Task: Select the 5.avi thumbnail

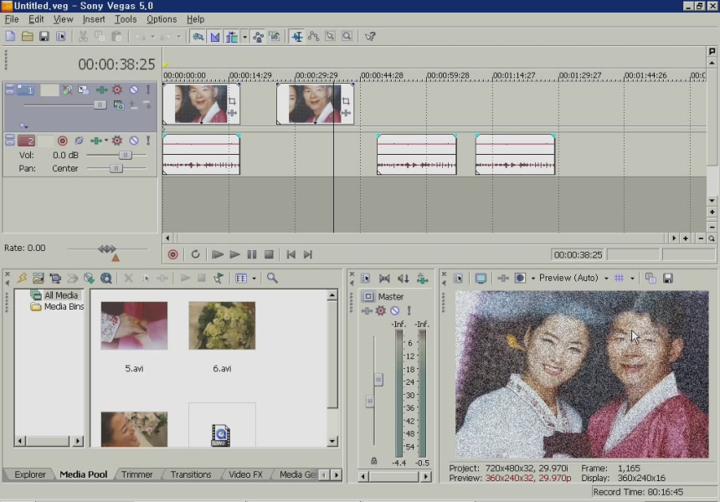Action: pyautogui.click(x=134, y=326)
